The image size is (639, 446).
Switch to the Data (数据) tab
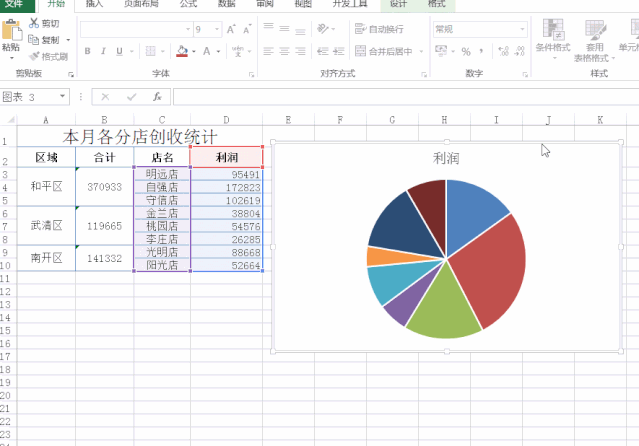(227, 4)
